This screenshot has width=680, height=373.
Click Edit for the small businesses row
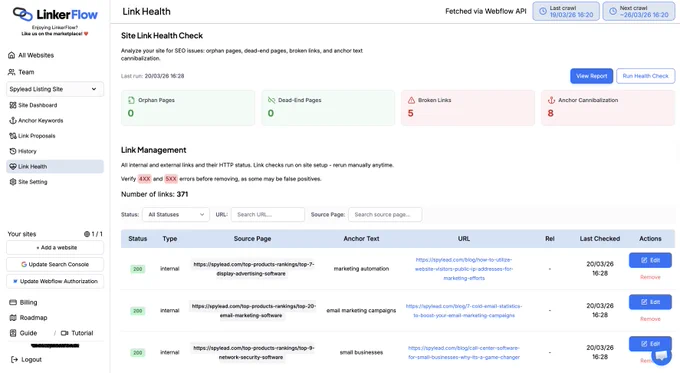point(650,344)
